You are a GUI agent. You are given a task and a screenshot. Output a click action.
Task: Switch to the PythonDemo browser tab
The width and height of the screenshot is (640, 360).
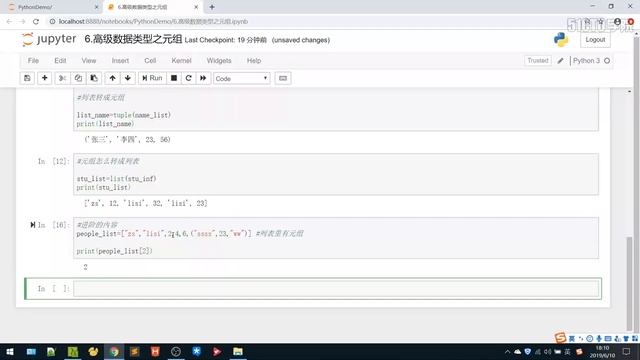point(52,7)
